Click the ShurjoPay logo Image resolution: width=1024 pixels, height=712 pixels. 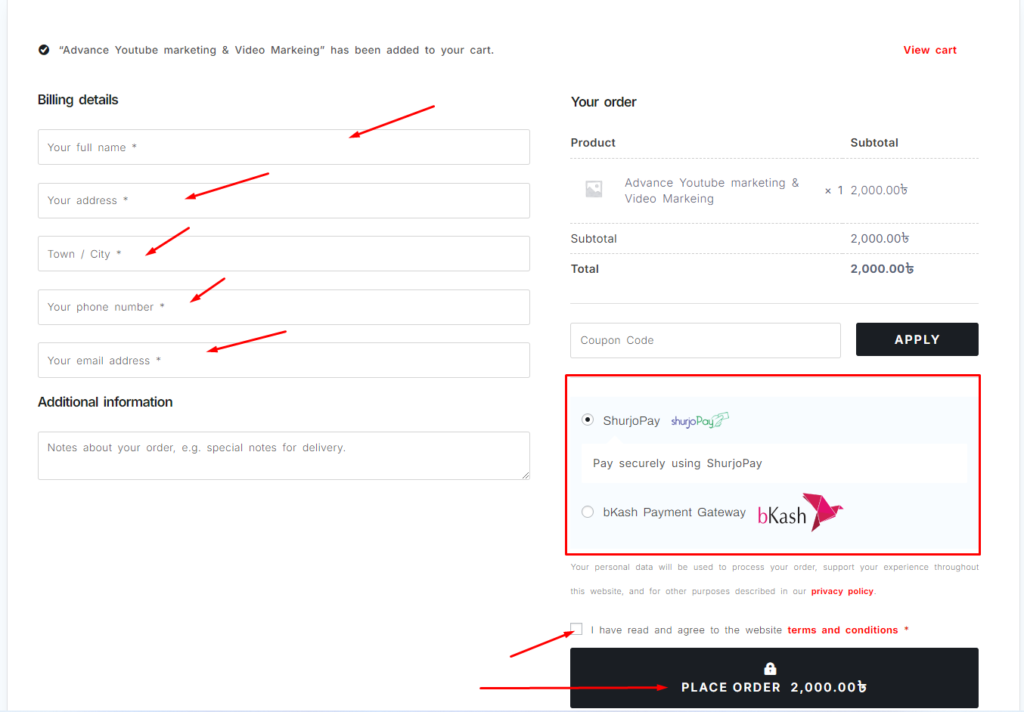click(x=699, y=421)
